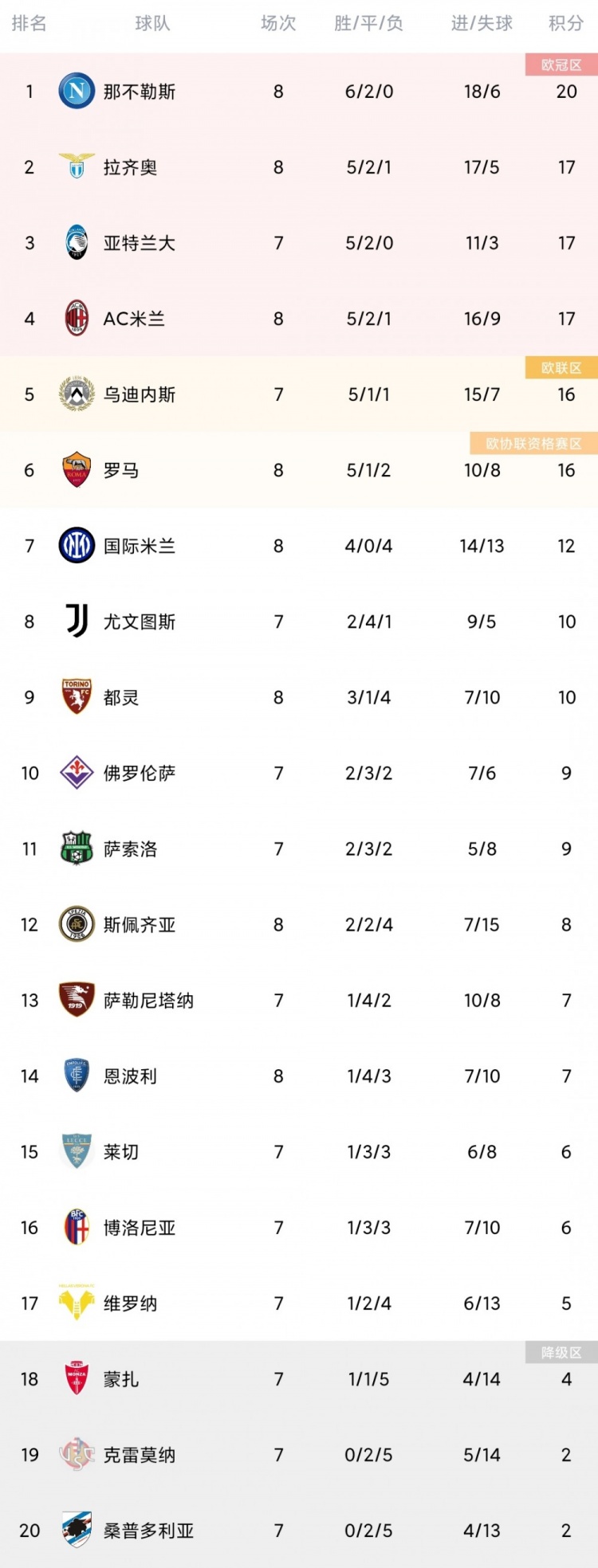
Task: Select the Monza red shield logo
Action: 77,1378
